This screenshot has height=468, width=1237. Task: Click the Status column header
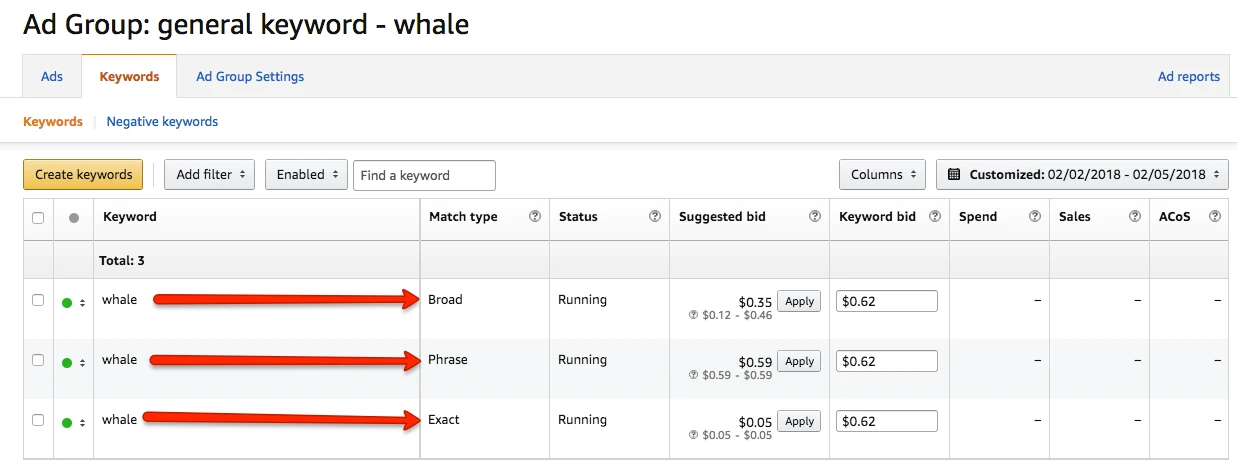coord(578,216)
